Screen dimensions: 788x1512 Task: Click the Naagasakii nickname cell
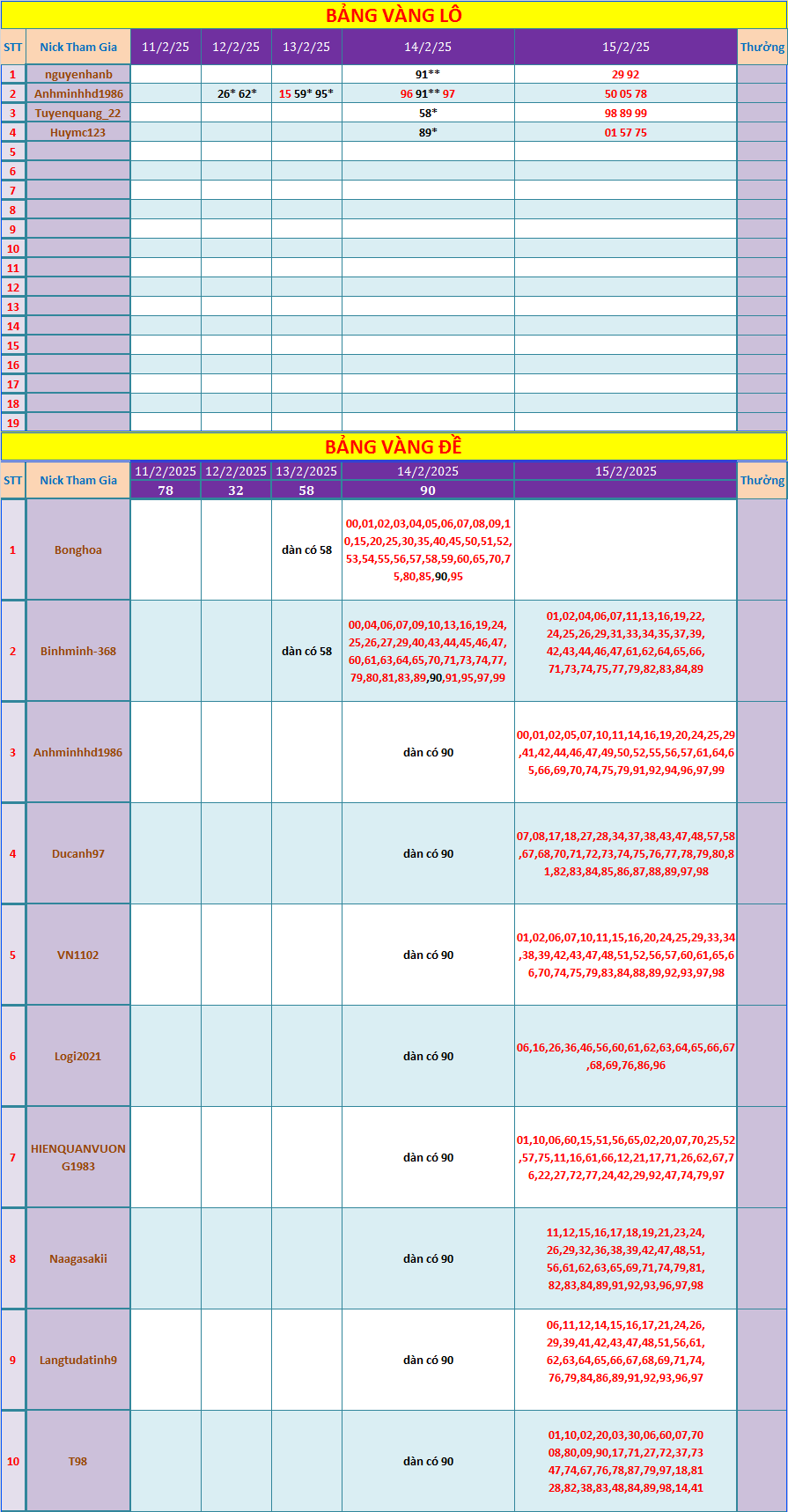pos(78,1258)
